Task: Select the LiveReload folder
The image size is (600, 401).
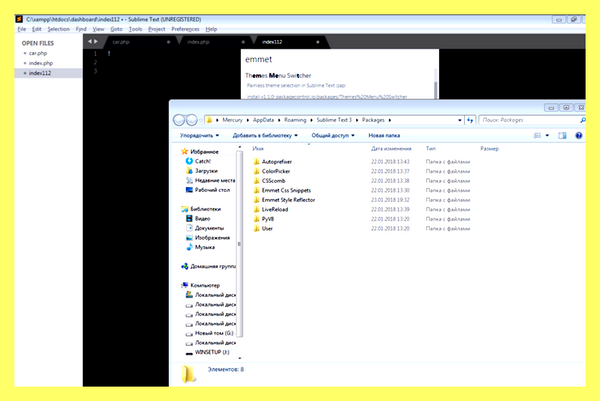Action: click(271, 209)
